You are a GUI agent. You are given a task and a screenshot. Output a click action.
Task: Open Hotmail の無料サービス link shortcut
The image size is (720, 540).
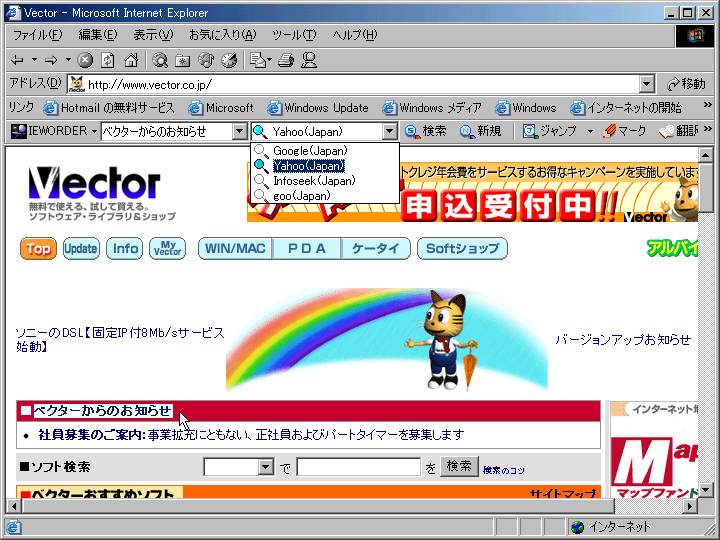click(x=109, y=108)
